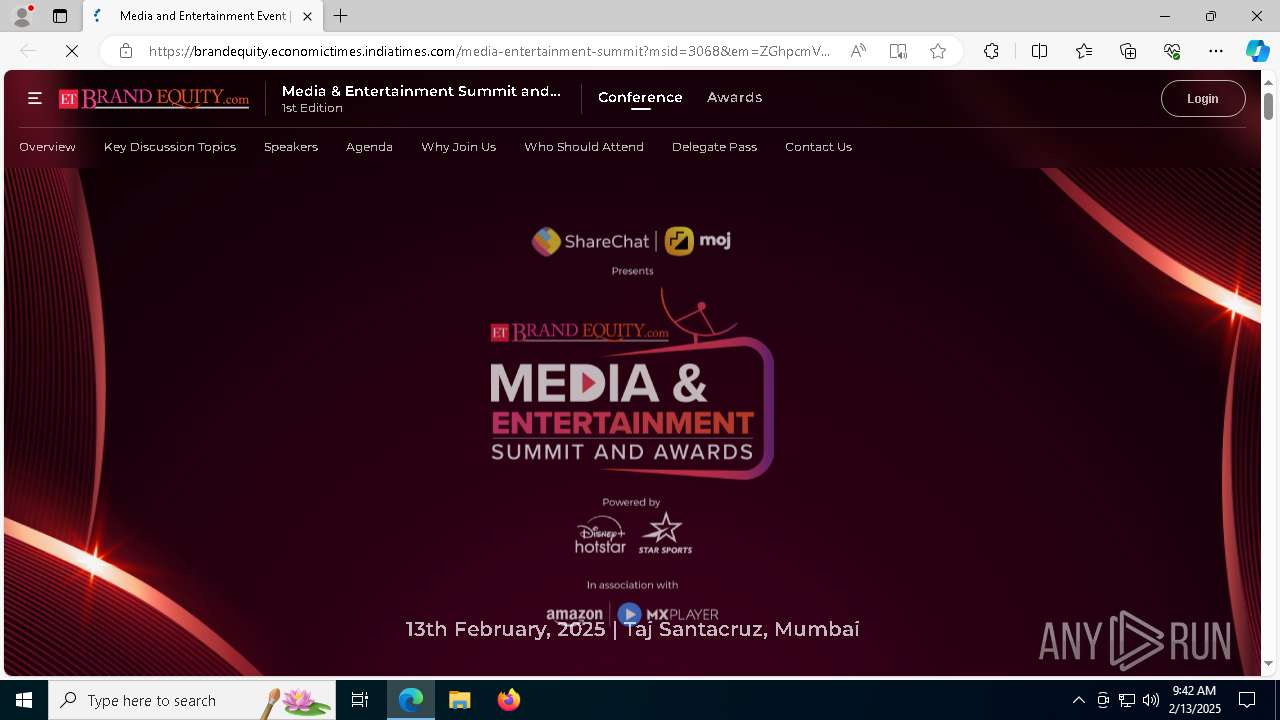
Task: Click the ET Brand Equity logo in header
Action: pos(154,98)
